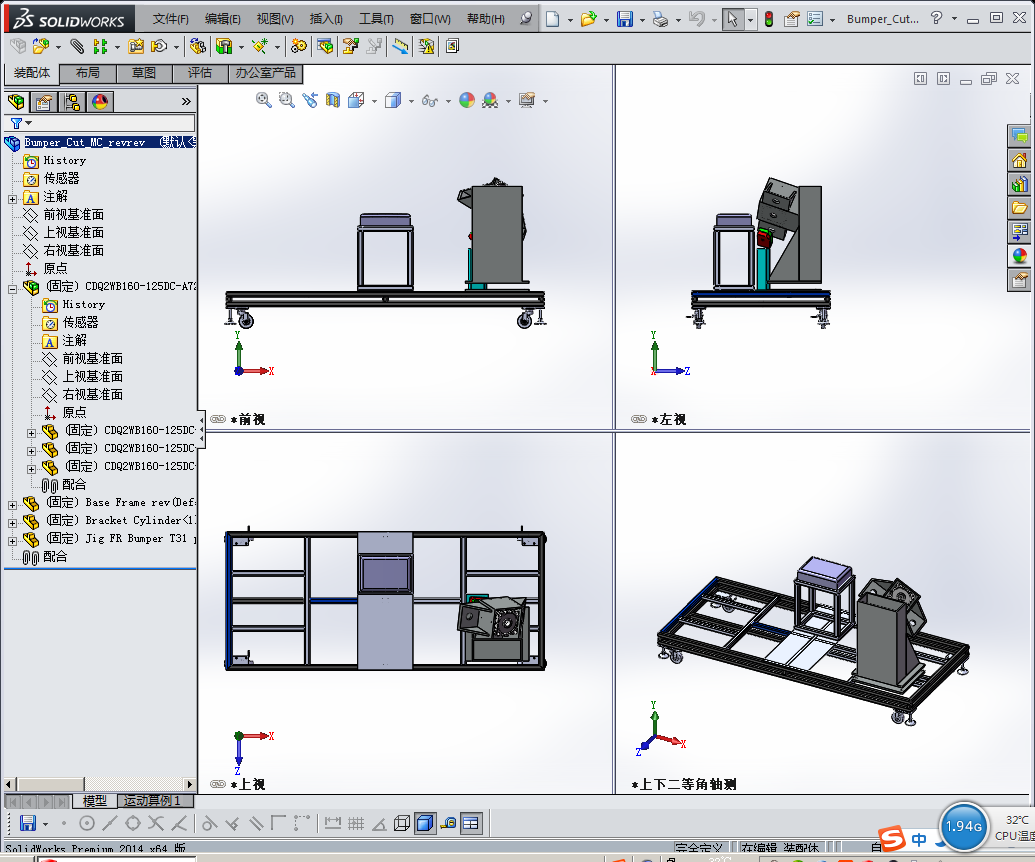Switch to the 办公室产品 tab

(265, 73)
